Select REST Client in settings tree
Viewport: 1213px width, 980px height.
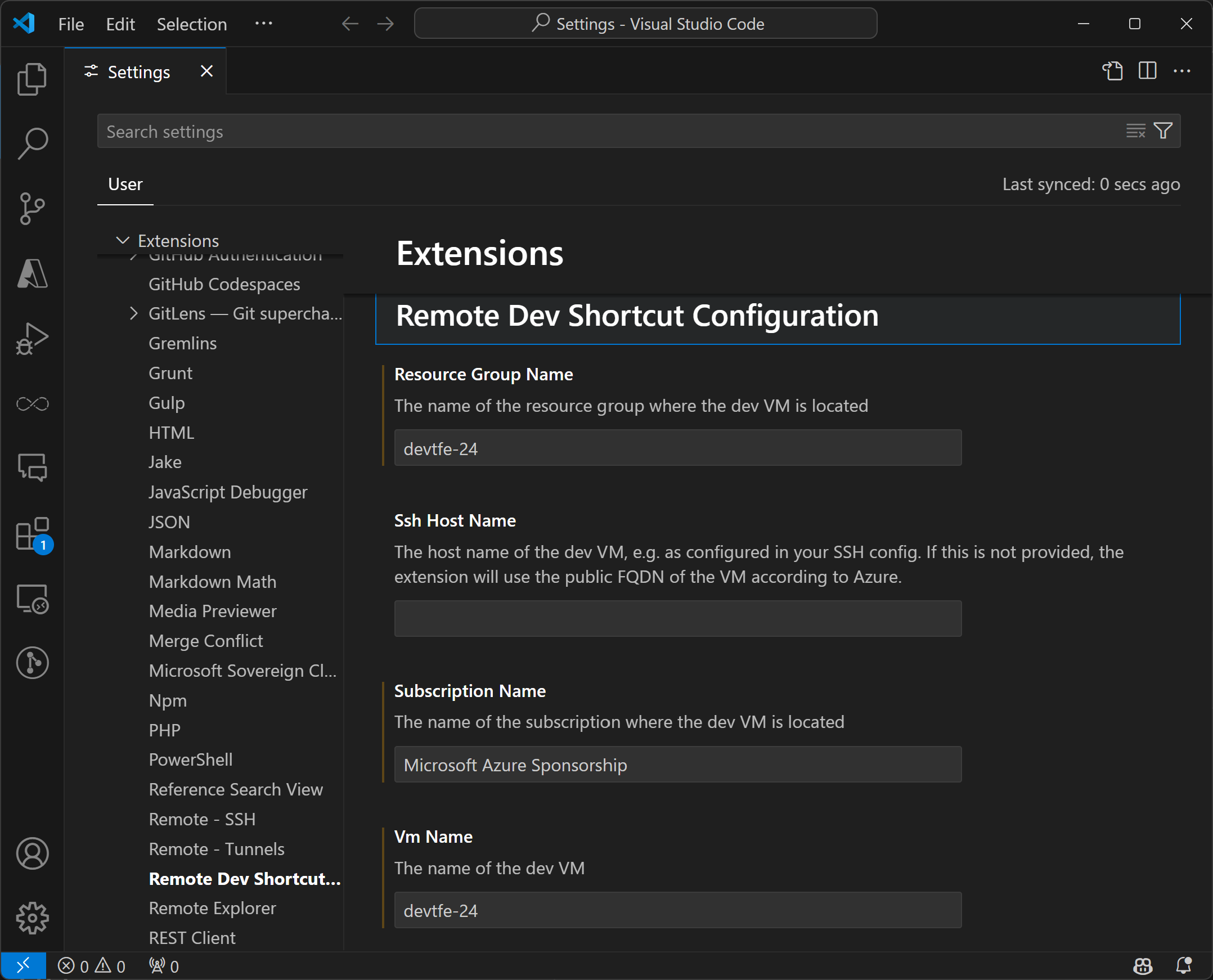coord(192,938)
